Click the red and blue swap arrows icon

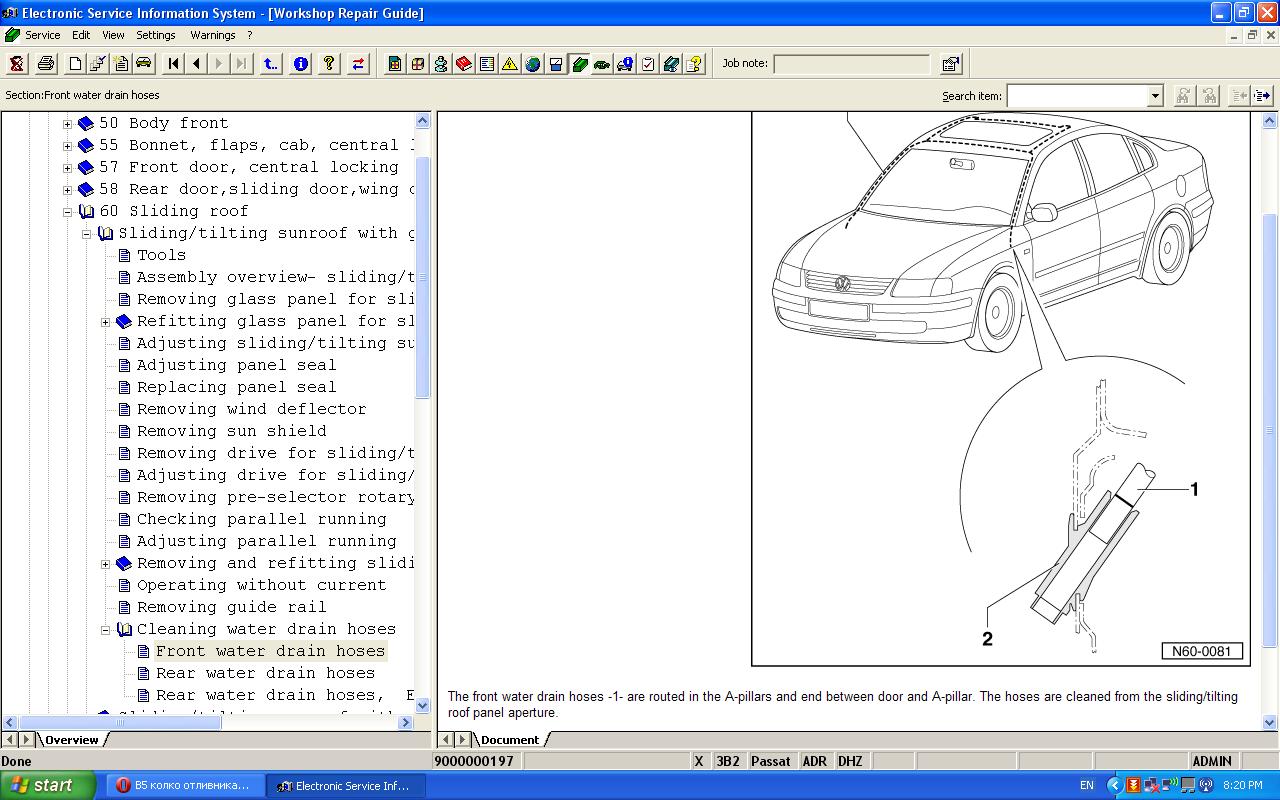click(358, 64)
